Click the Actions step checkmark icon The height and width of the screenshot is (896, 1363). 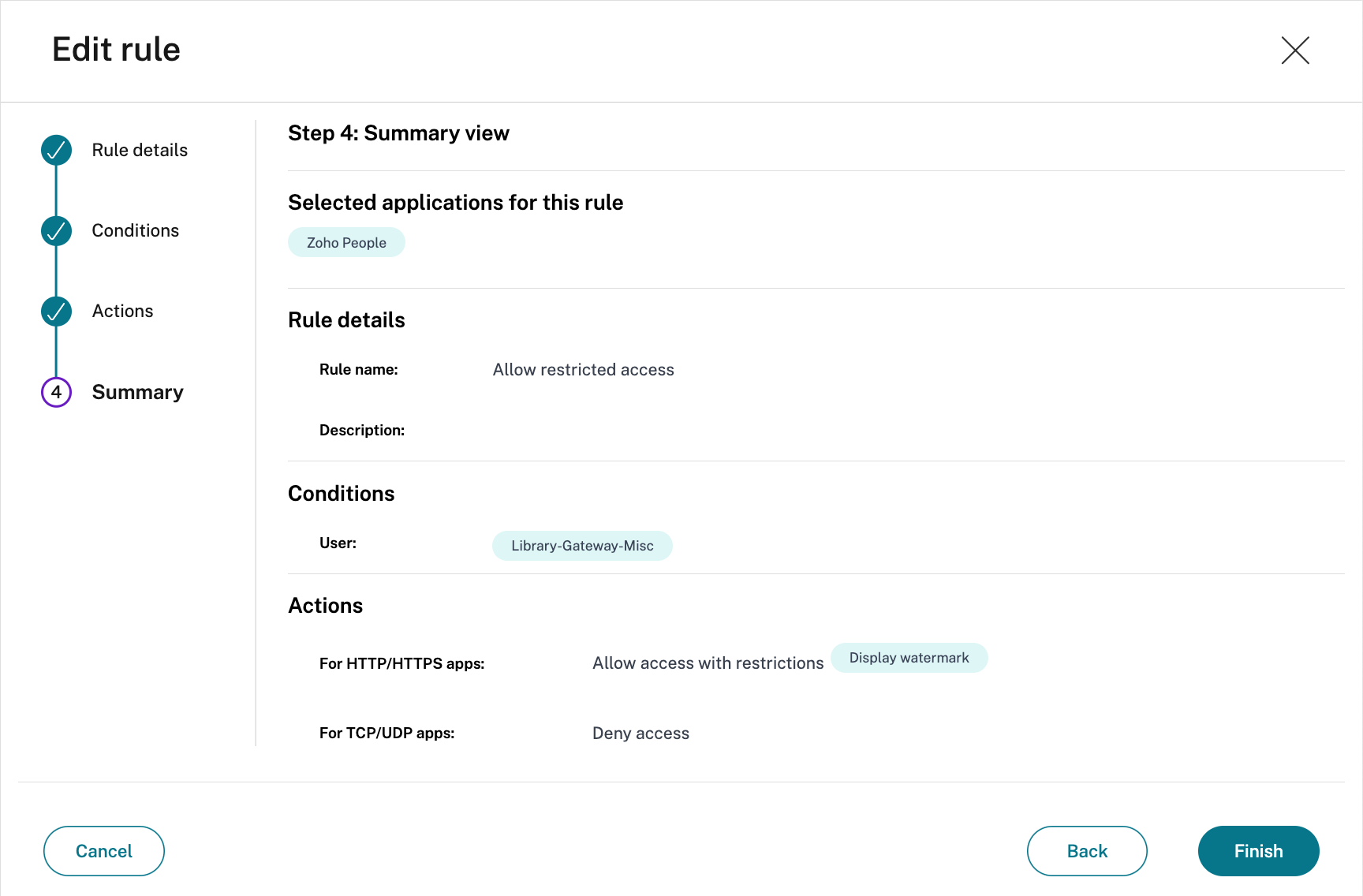pyautogui.click(x=56, y=311)
